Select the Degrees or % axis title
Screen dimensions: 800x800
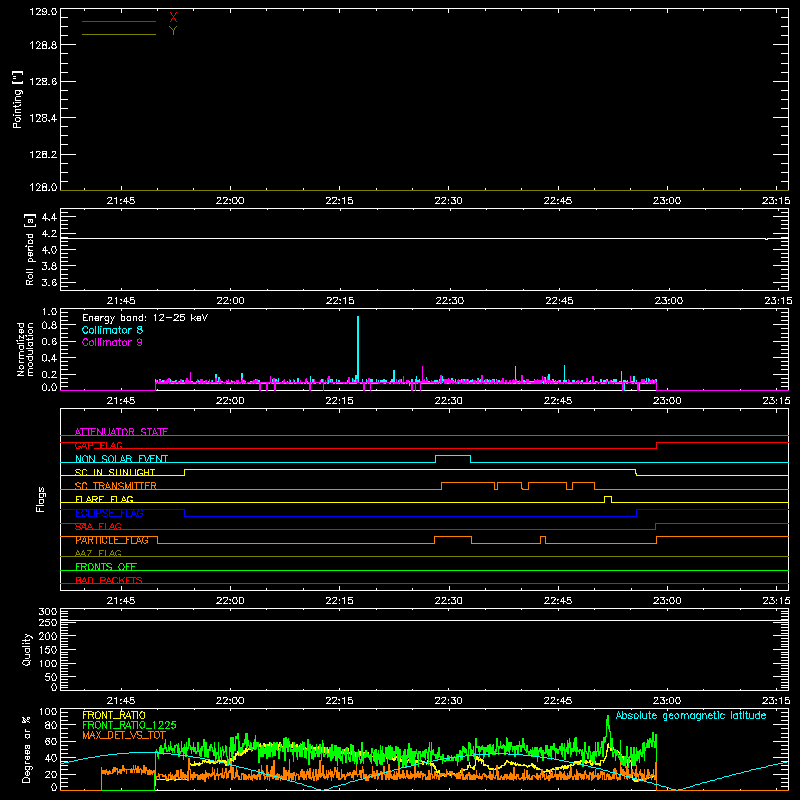(x=26, y=749)
